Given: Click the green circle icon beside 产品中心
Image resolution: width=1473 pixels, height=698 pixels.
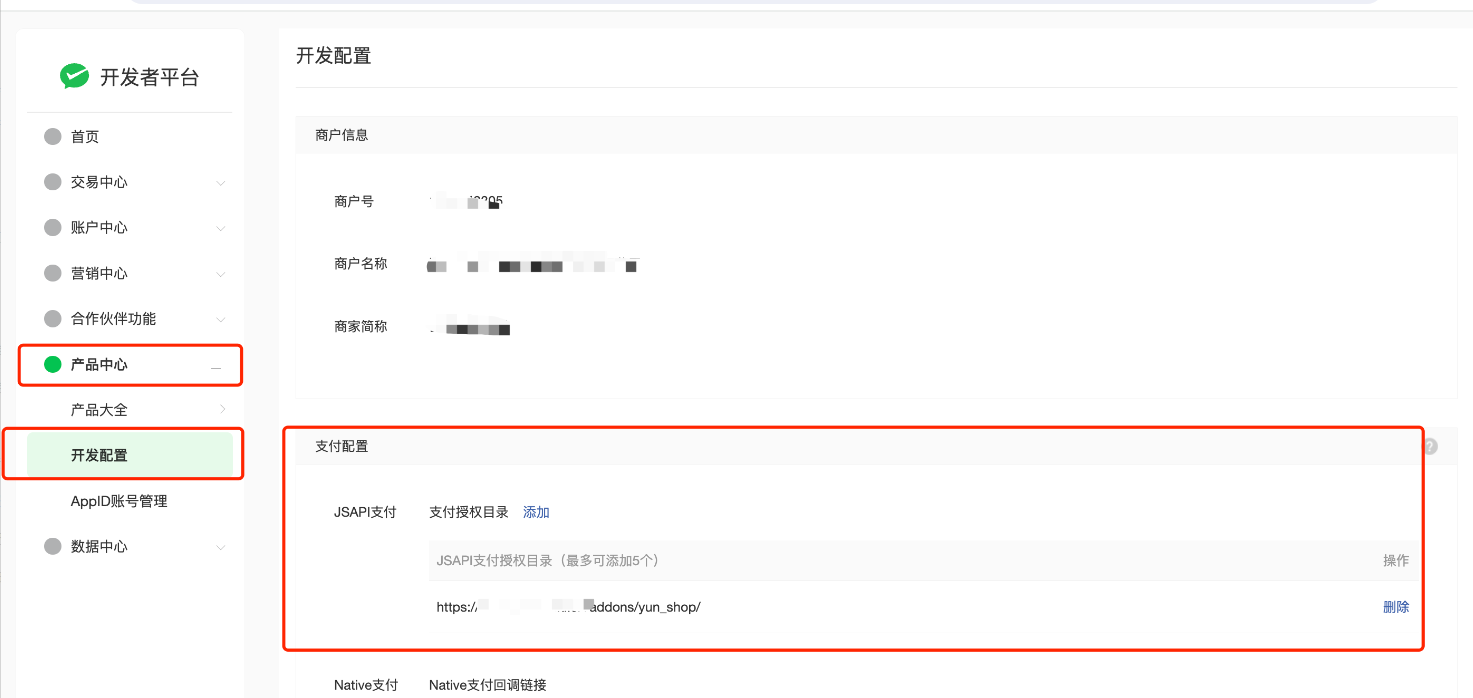Looking at the screenshot, I should [53, 365].
